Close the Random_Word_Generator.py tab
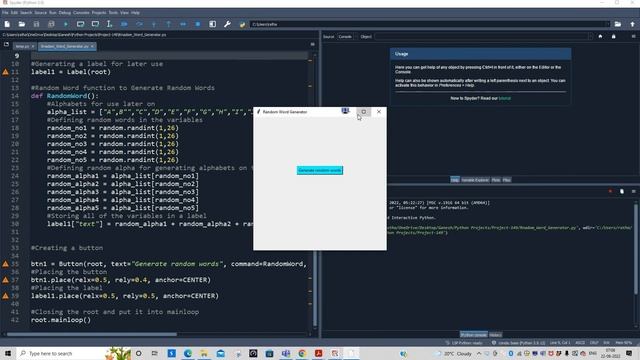 click(92, 46)
